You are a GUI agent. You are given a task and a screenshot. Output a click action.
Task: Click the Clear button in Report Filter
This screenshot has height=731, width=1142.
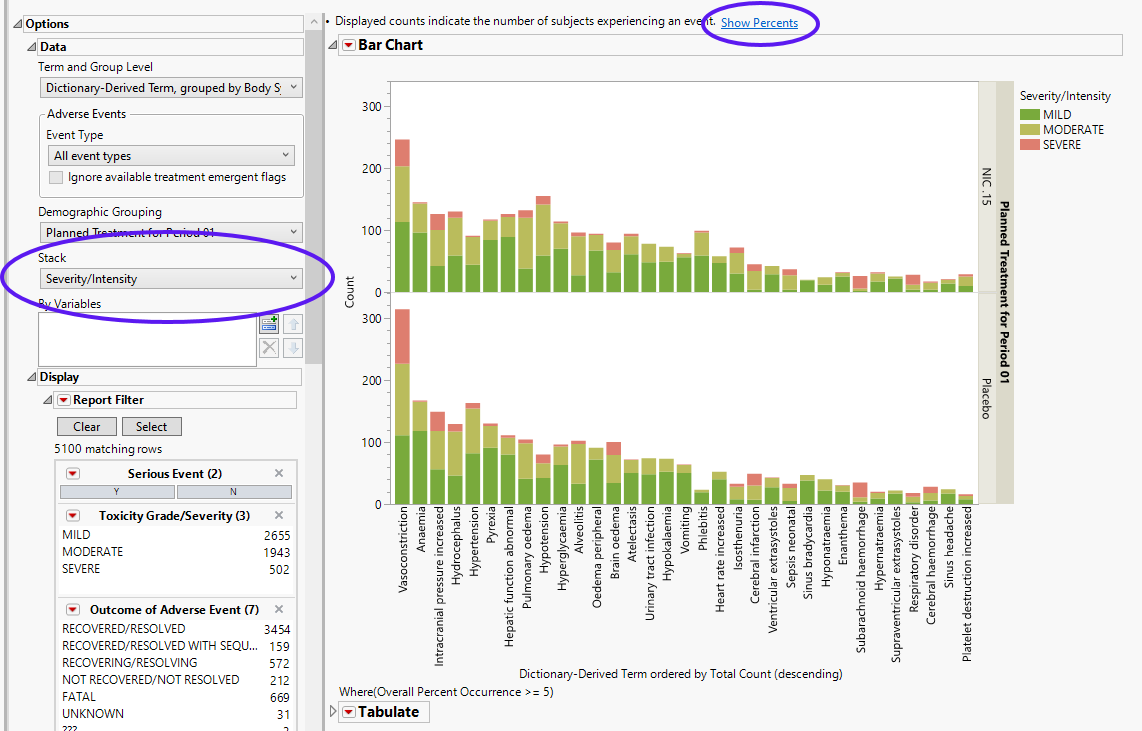(x=87, y=426)
